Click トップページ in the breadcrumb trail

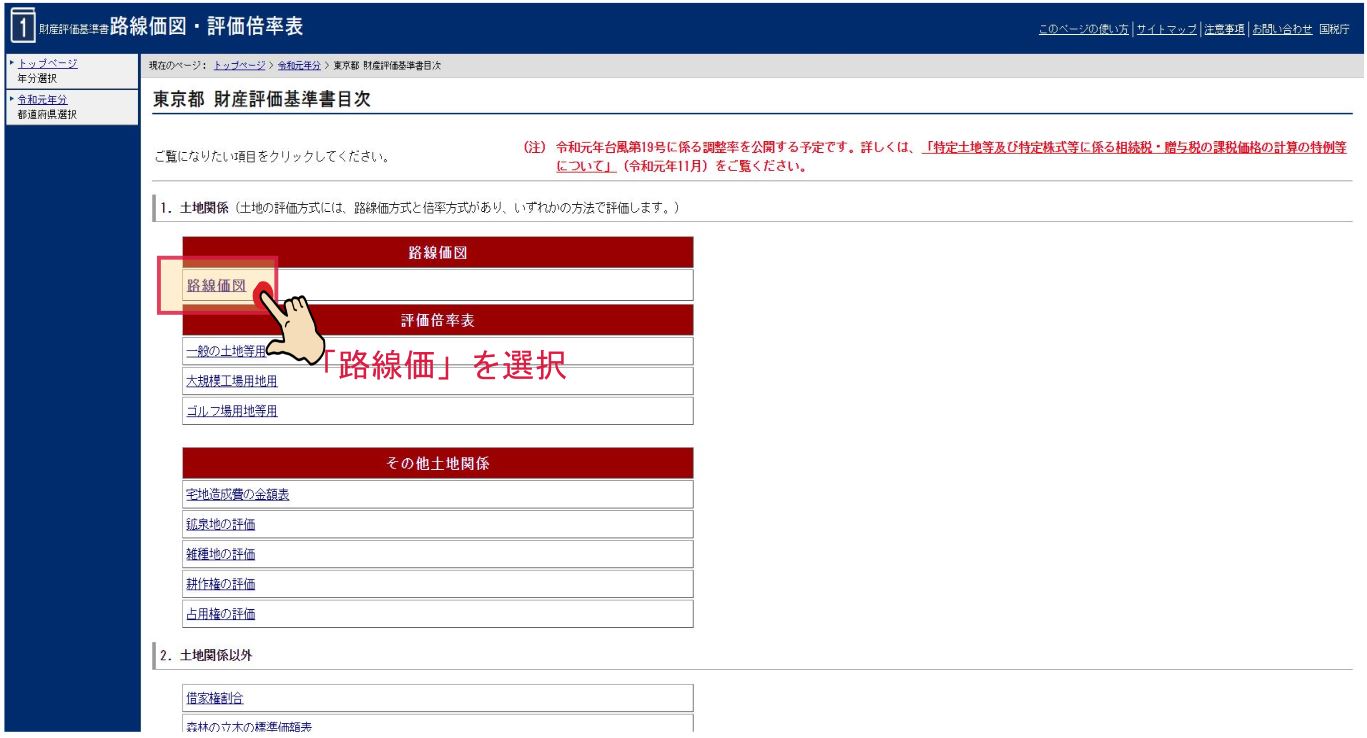pos(239,65)
